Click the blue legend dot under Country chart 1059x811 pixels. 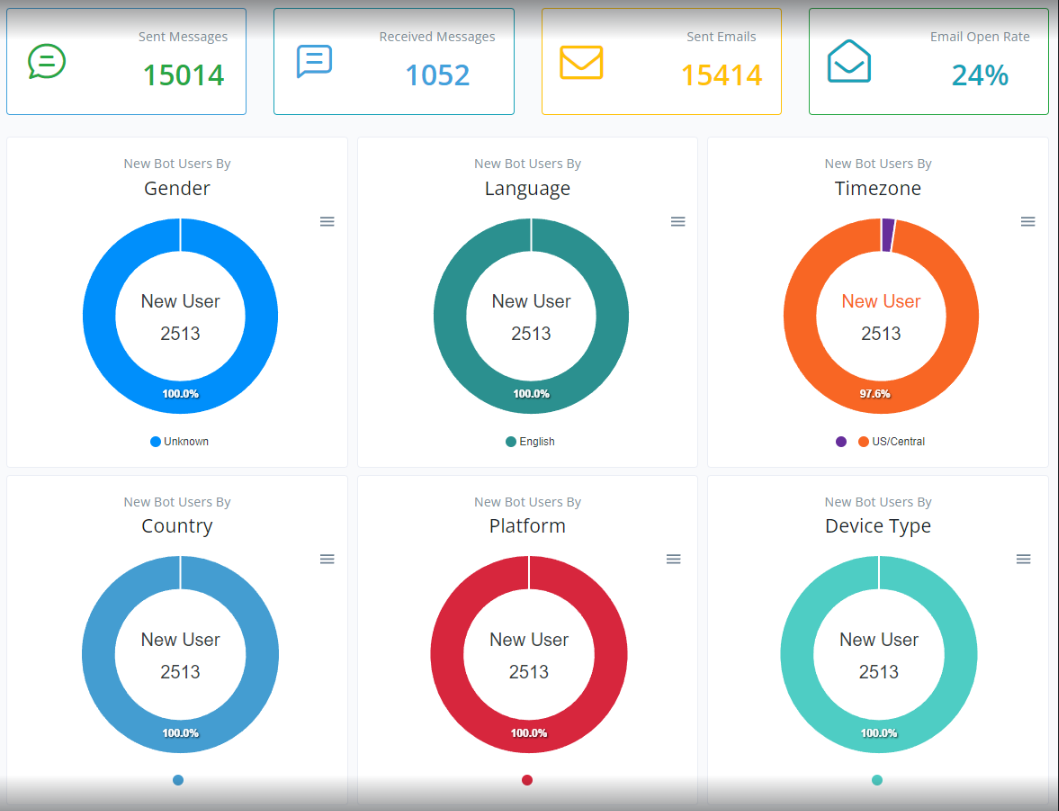178,780
